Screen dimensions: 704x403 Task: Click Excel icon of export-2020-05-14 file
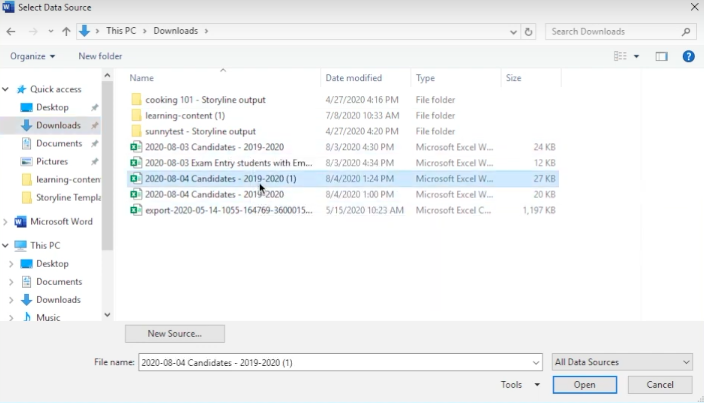point(136,210)
